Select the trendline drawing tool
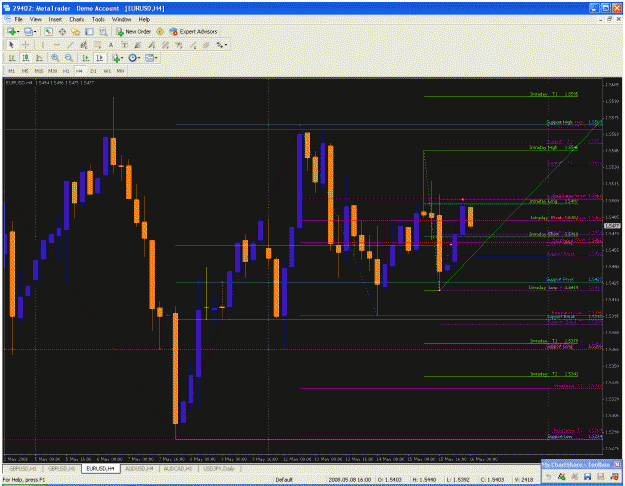 coord(70,45)
